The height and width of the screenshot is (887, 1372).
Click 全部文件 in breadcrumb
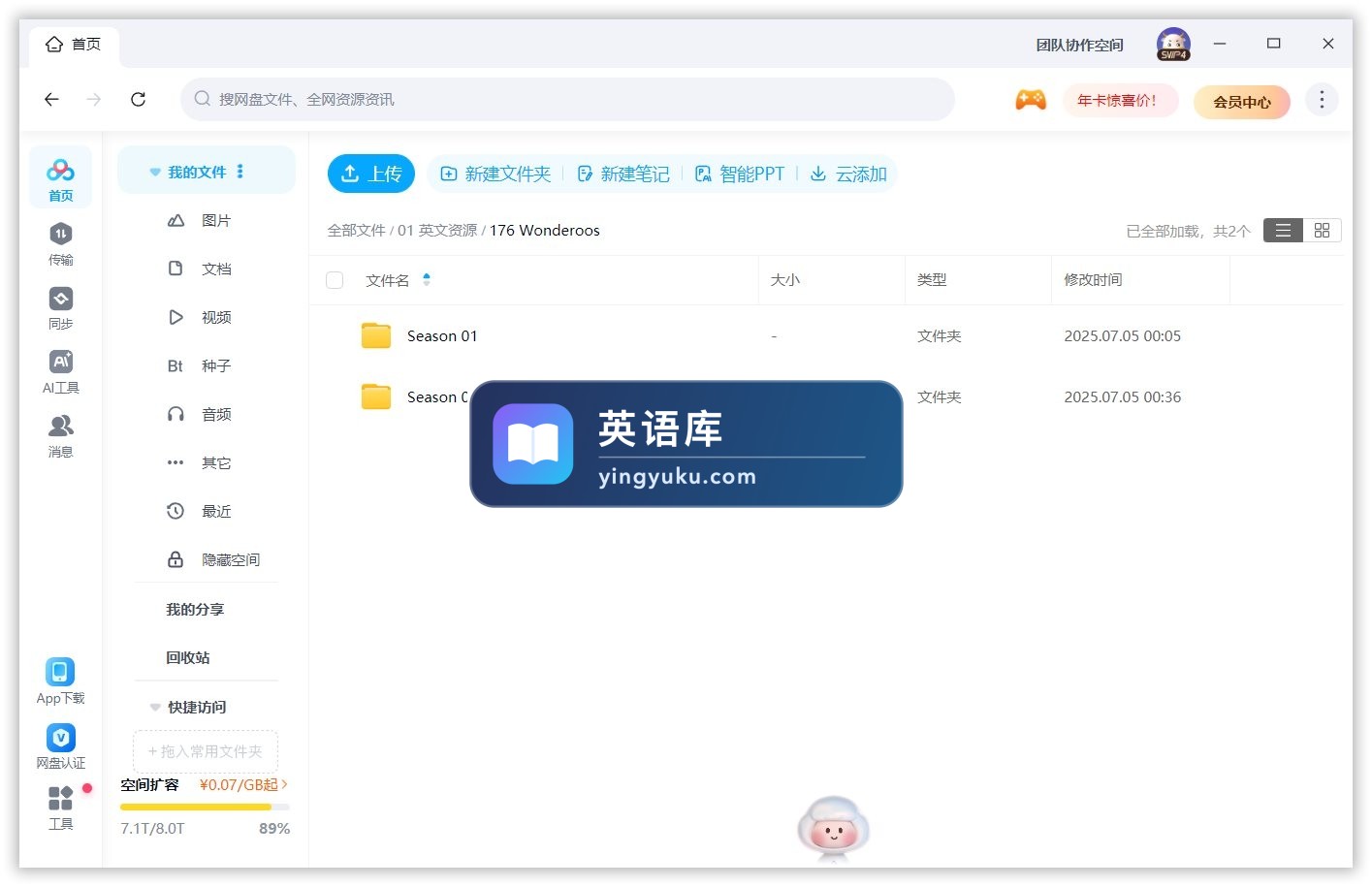[356, 231]
